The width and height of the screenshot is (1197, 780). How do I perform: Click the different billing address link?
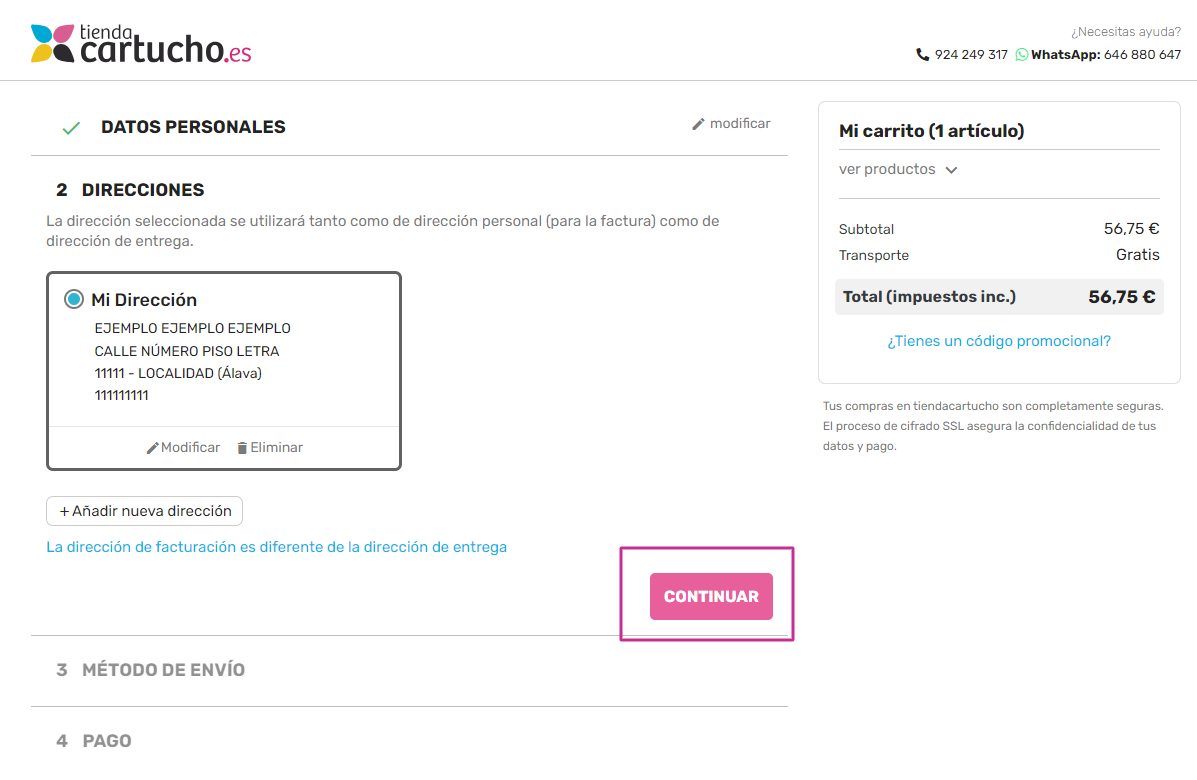[x=276, y=547]
